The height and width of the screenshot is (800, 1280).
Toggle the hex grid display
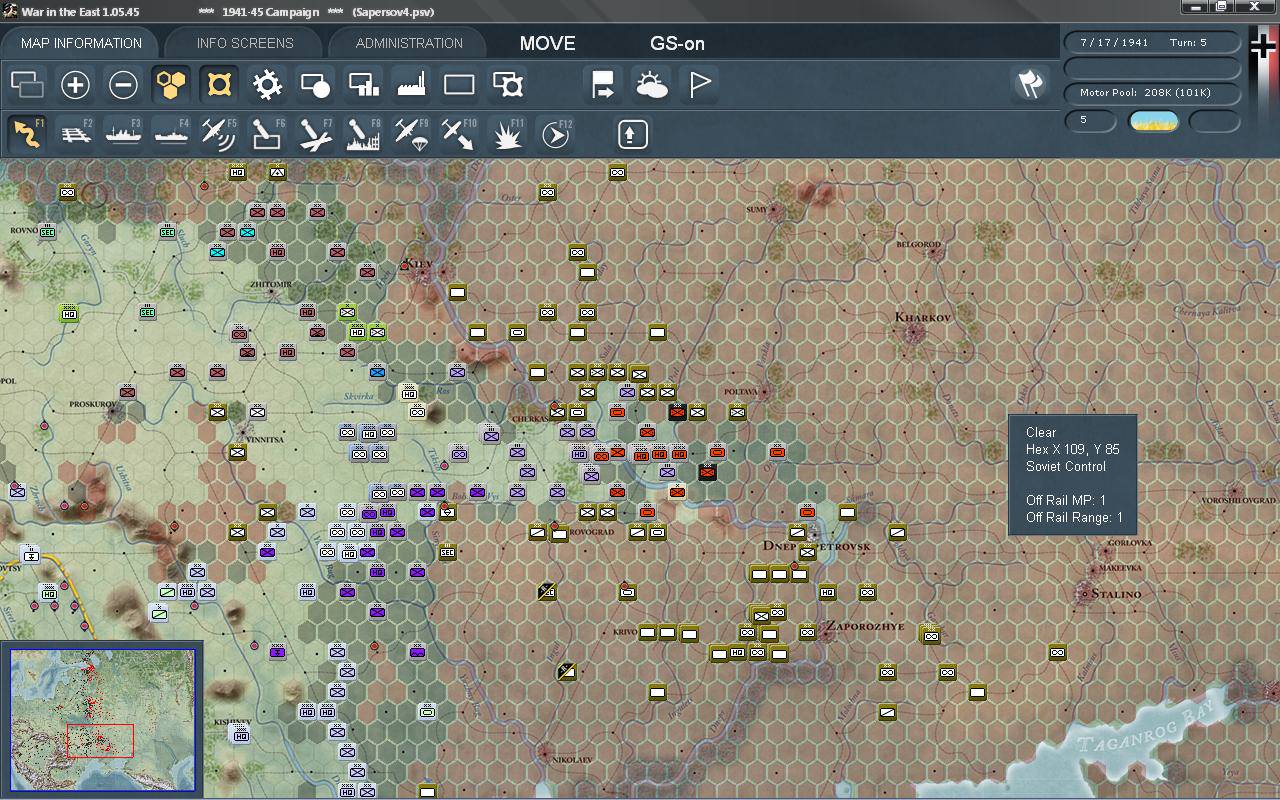click(x=171, y=85)
